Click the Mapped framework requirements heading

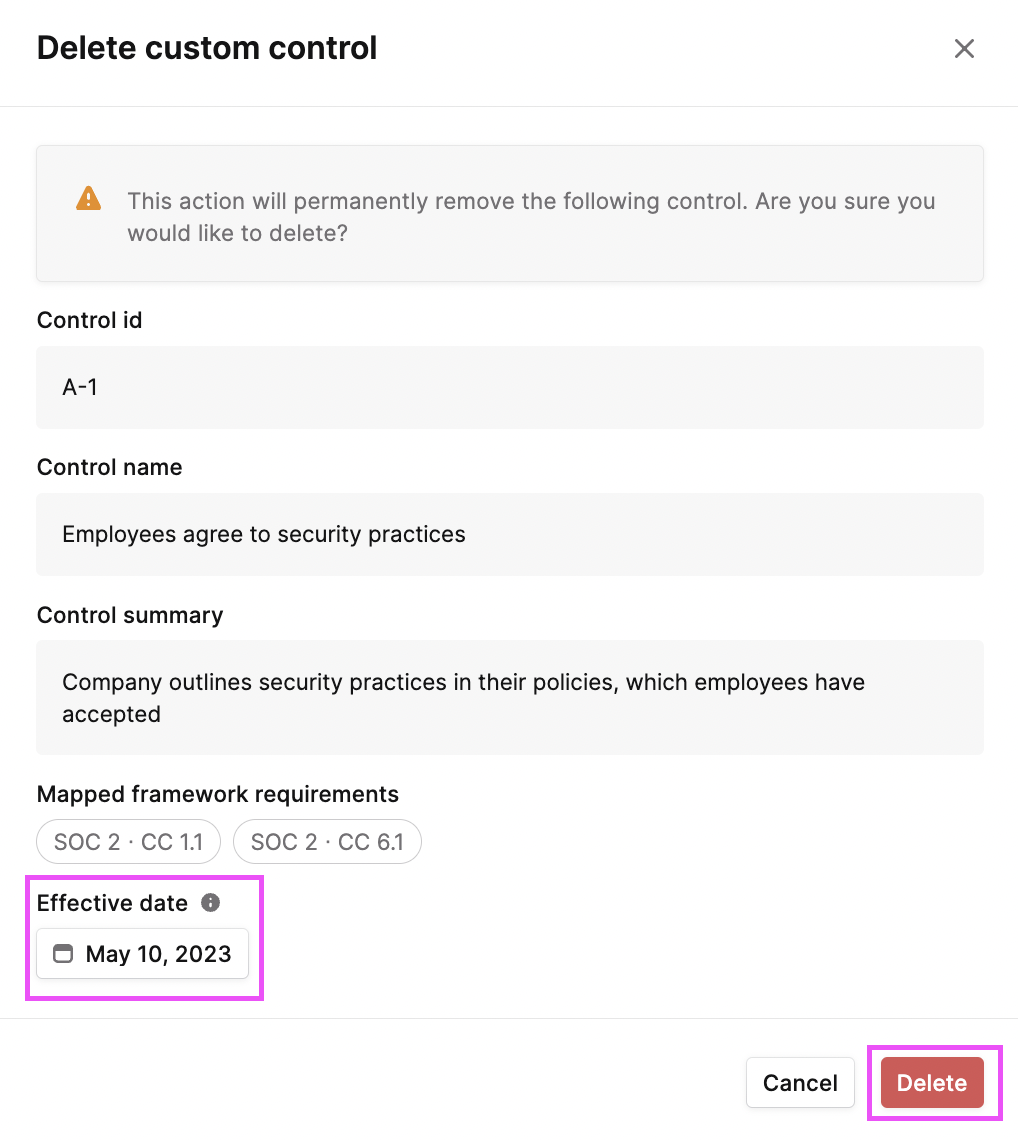tap(218, 794)
